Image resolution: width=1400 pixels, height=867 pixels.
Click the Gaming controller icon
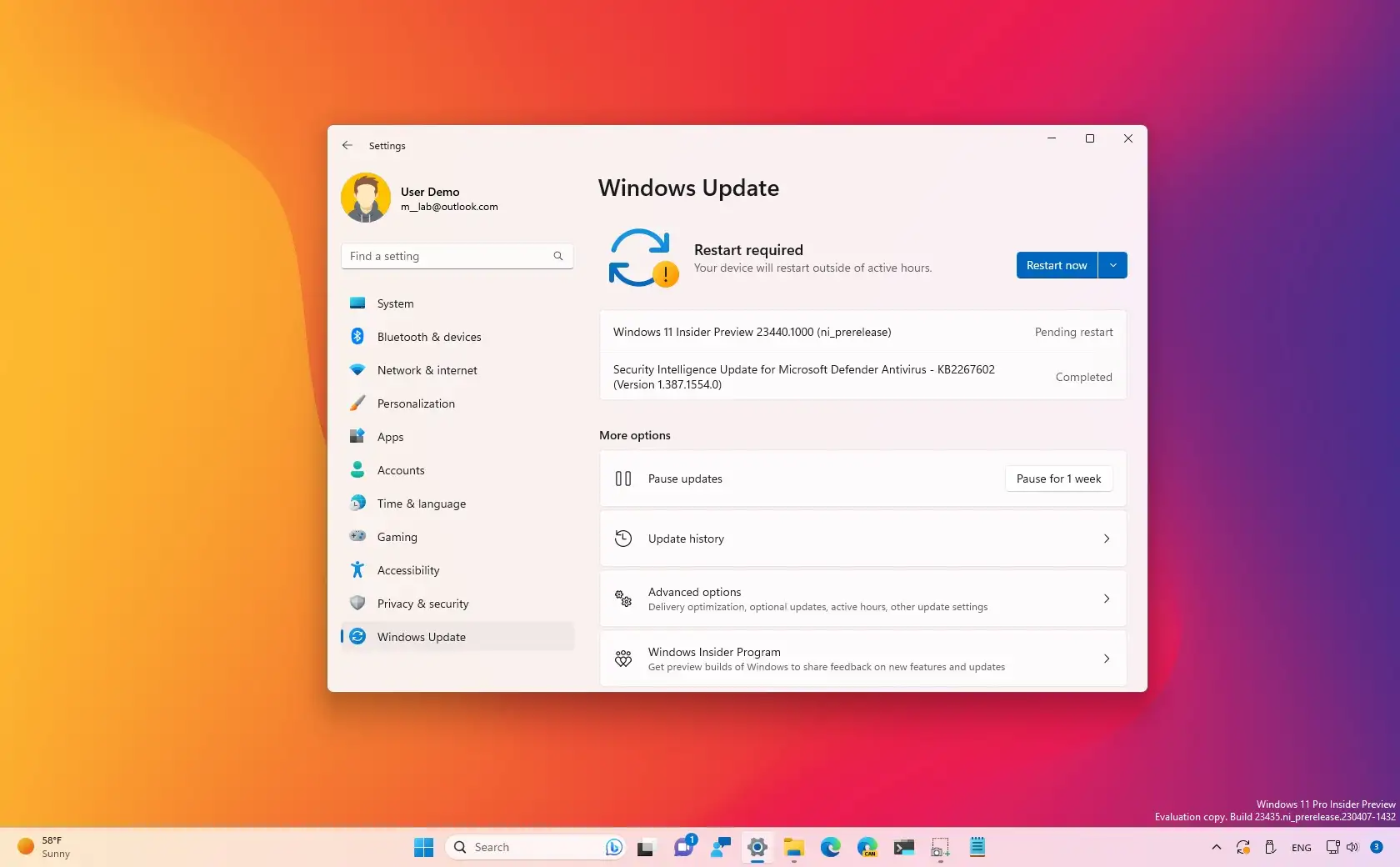(x=357, y=536)
